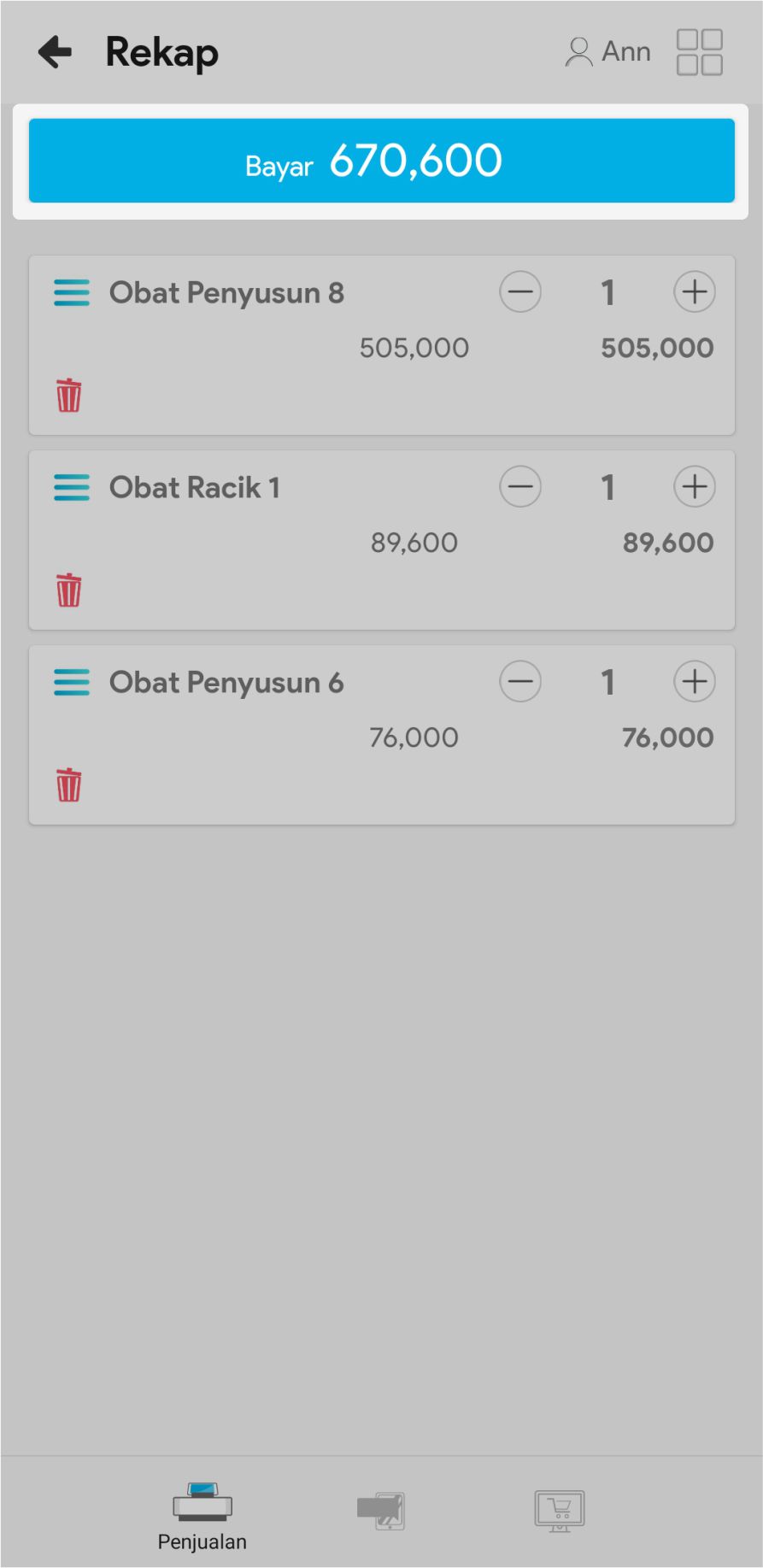763x1568 pixels.
Task: Select the Obat Racik 1 item name
Action: click(195, 487)
